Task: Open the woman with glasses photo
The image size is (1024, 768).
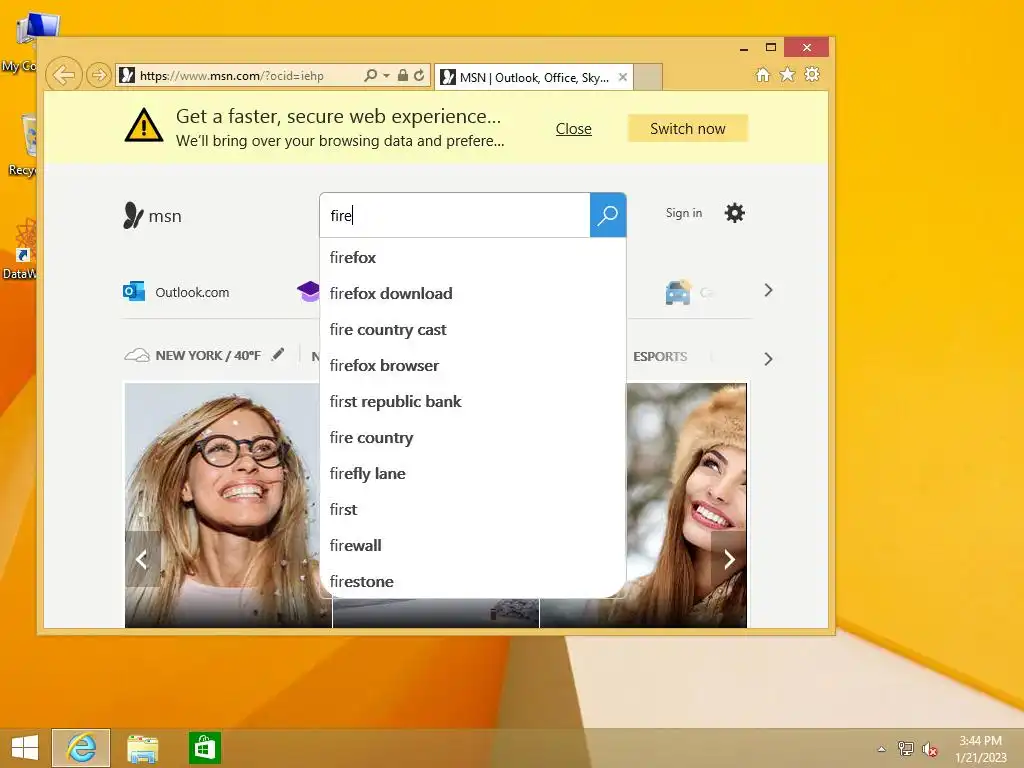Action: coord(222,505)
